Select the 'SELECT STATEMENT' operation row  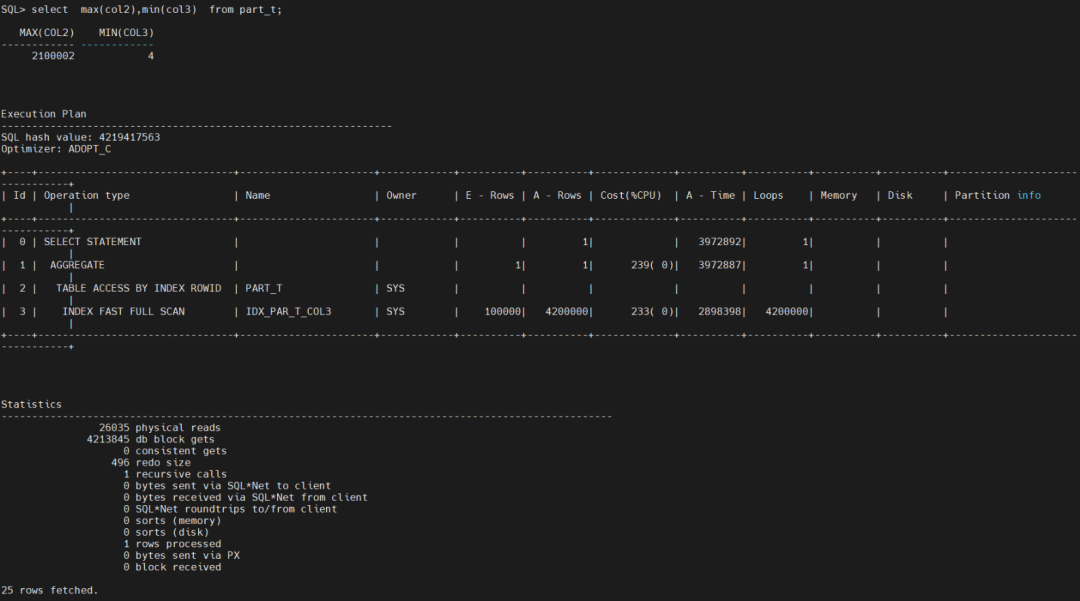92,242
